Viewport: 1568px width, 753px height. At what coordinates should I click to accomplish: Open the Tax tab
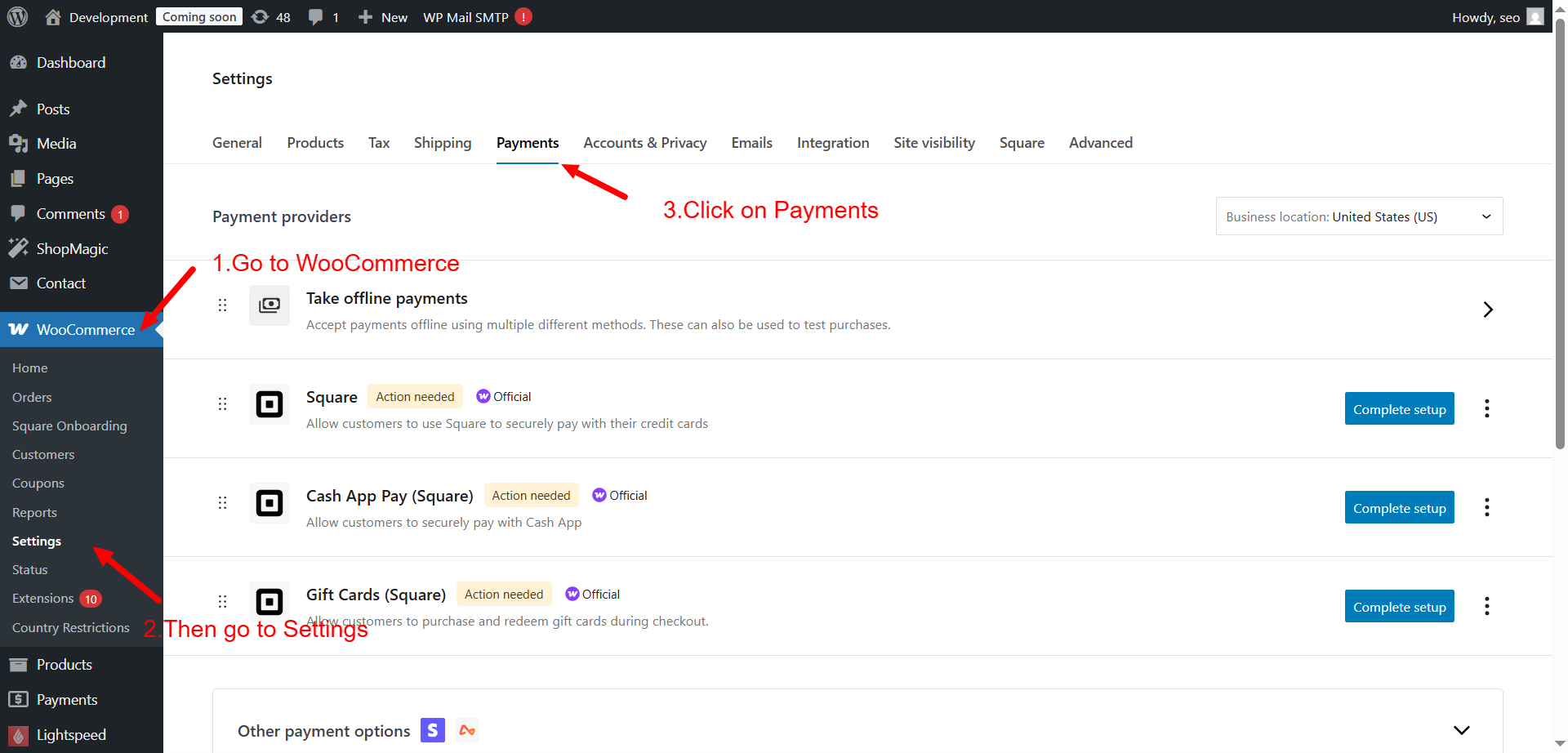point(379,143)
